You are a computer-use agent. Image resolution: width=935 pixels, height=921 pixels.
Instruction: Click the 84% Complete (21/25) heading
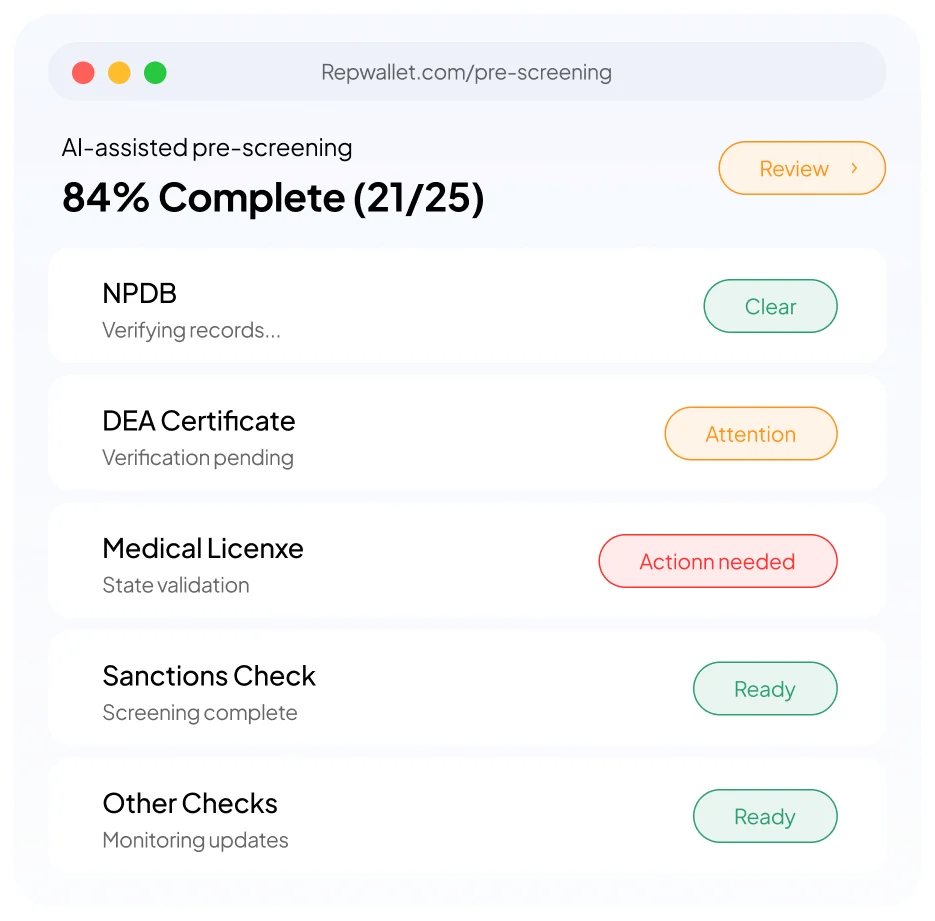coord(273,198)
